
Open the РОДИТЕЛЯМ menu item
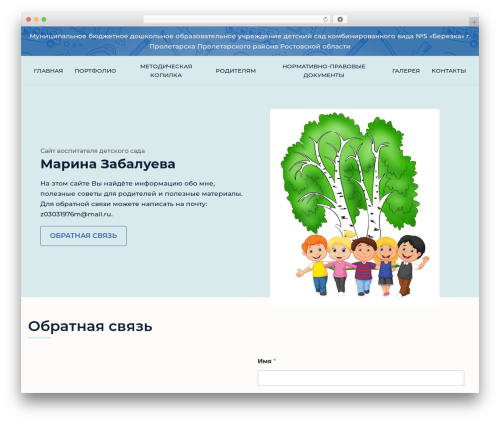click(x=236, y=71)
